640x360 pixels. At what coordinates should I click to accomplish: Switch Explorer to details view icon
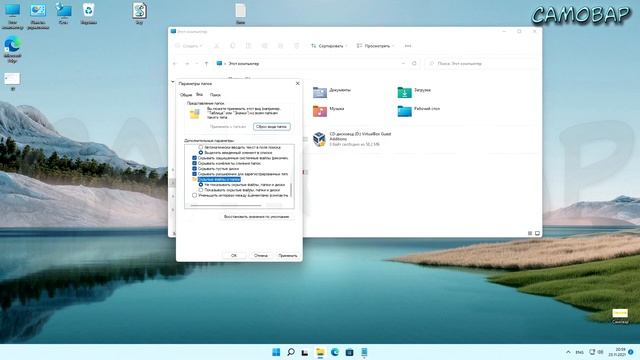[x=530, y=233]
